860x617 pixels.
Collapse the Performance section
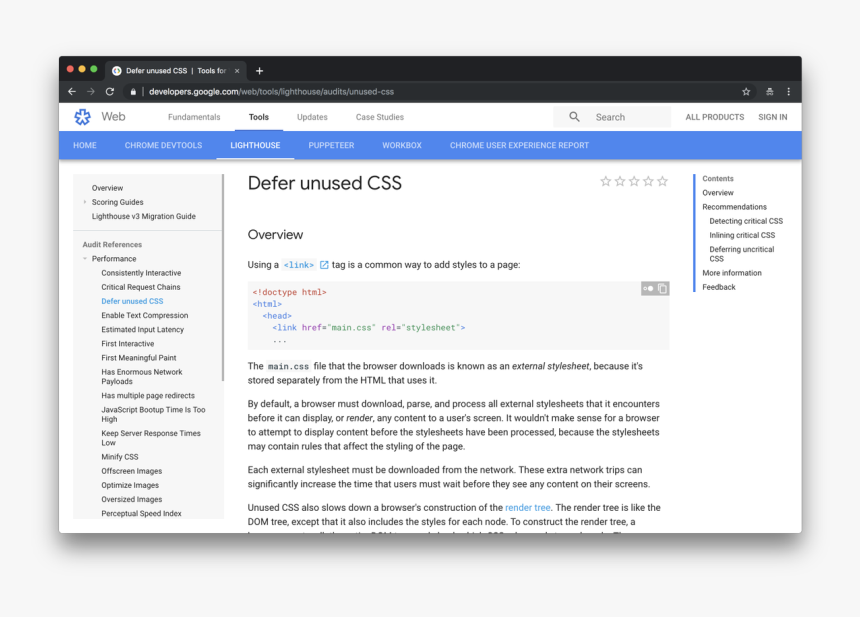(x=85, y=258)
